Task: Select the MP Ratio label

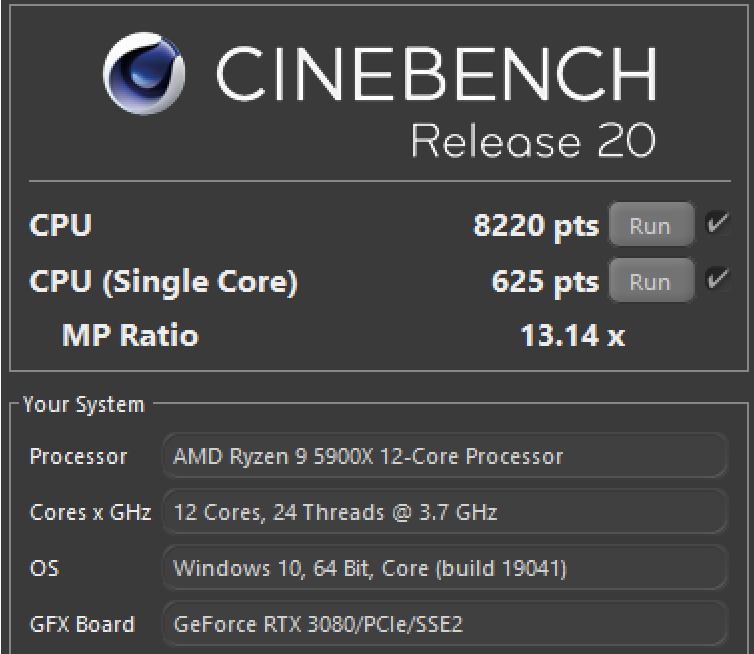Action: click(x=130, y=335)
